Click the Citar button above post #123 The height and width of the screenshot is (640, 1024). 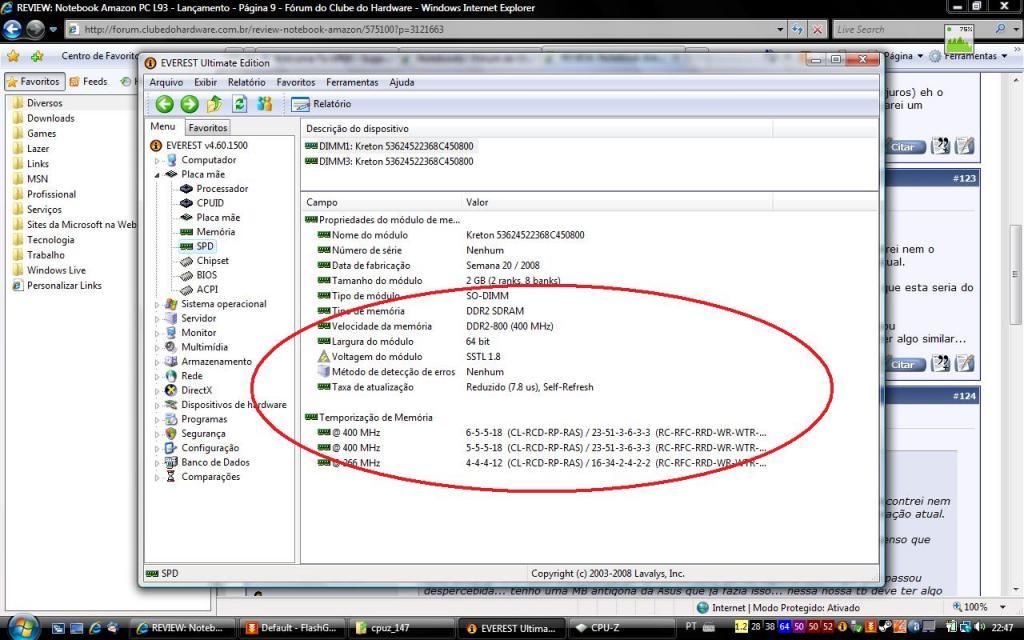coord(905,146)
